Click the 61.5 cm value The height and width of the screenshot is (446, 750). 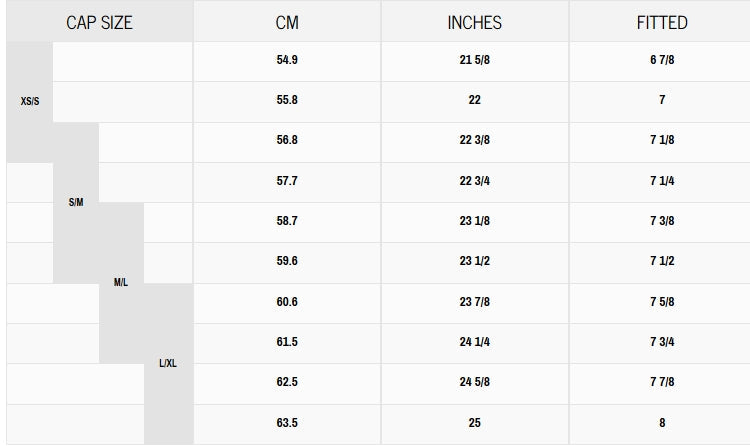[x=287, y=342]
